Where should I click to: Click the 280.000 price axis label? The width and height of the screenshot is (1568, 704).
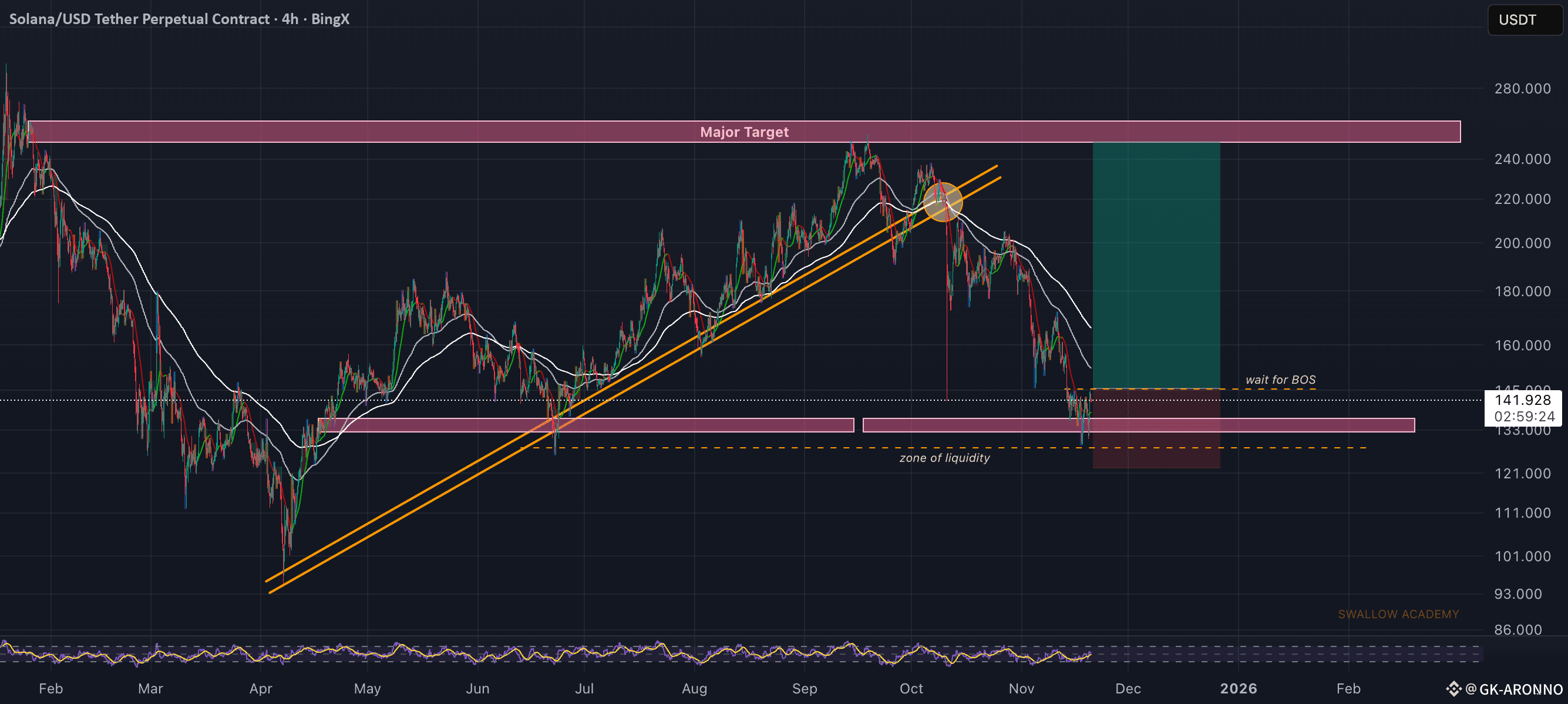1522,89
